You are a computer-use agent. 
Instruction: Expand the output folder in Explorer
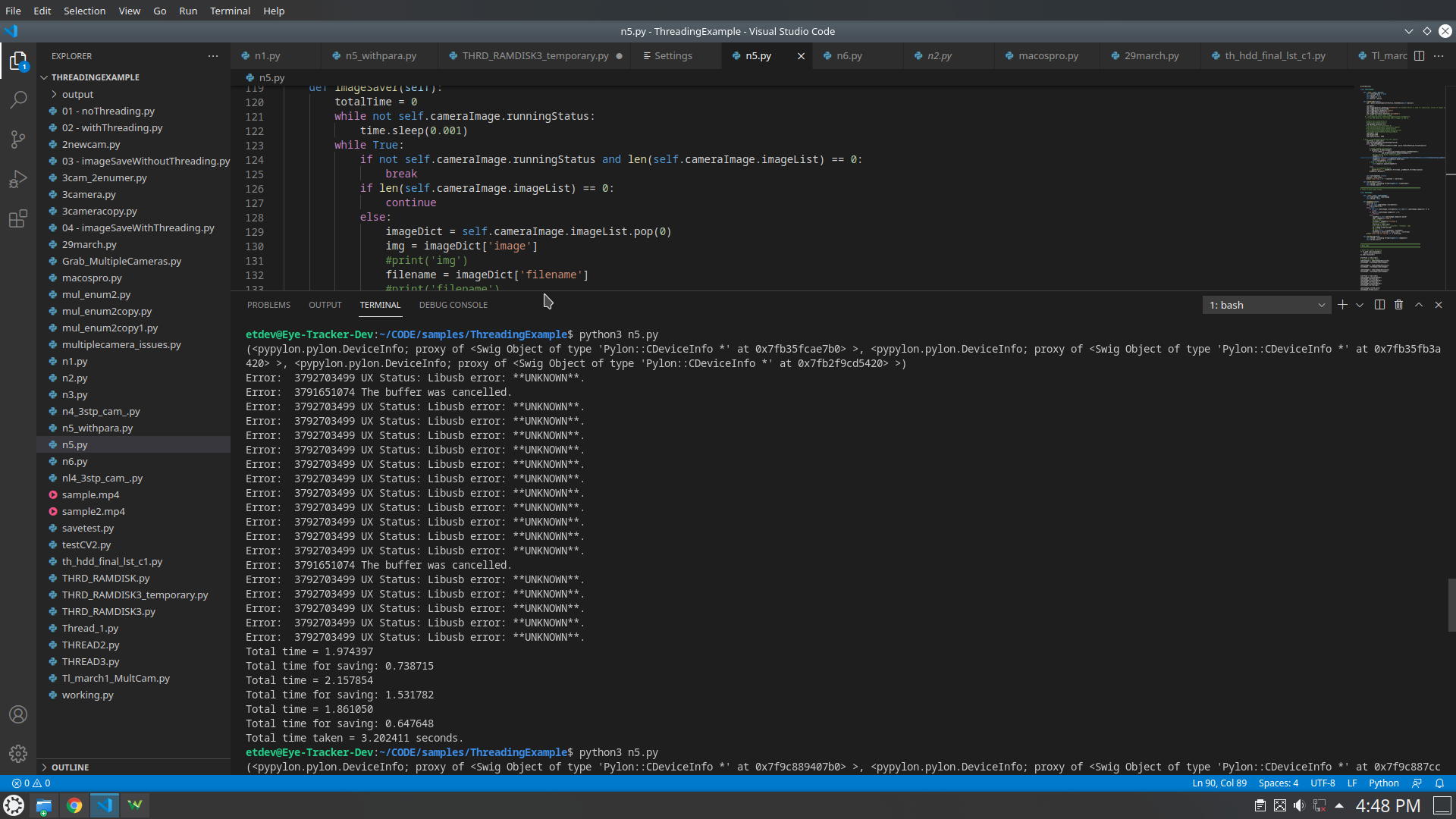click(77, 94)
